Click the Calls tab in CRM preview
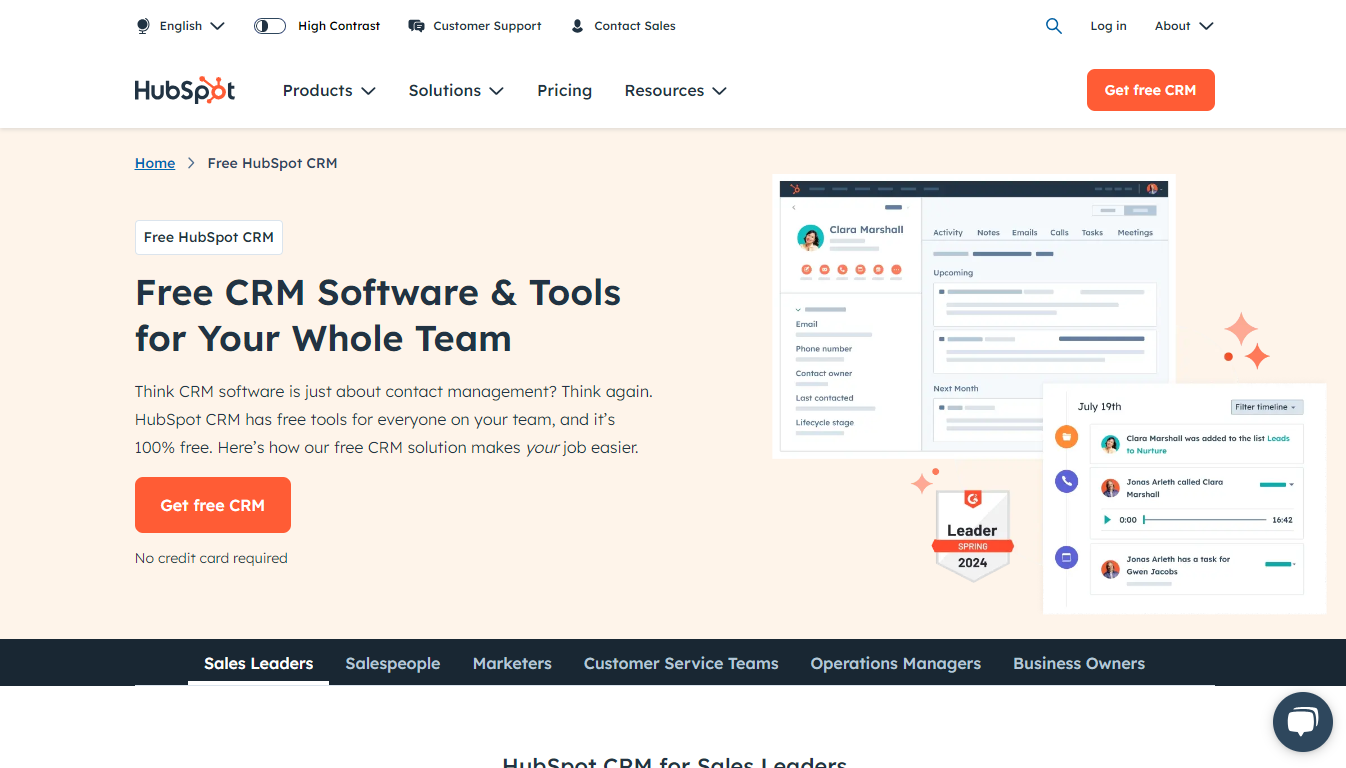Image resolution: width=1346 pixels, height=768 pixels. pos(1059,233)
